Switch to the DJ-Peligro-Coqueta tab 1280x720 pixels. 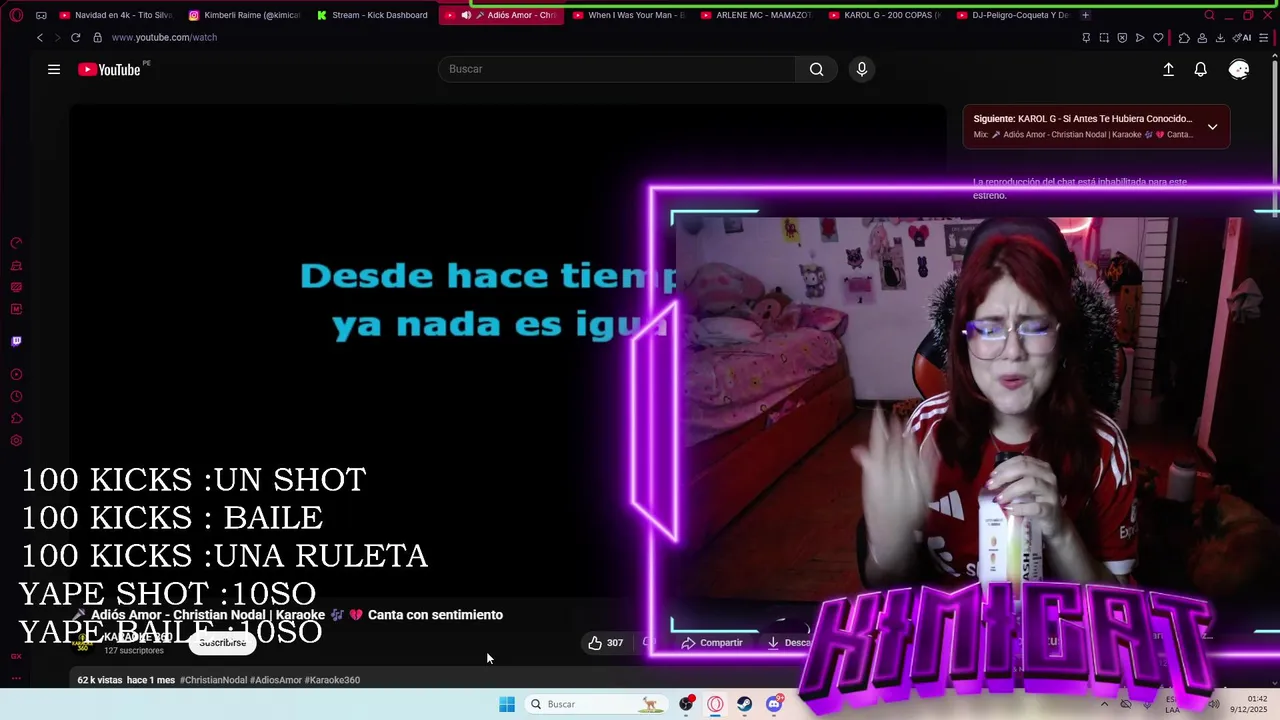pyautogui.click(x=1013, y=15)
